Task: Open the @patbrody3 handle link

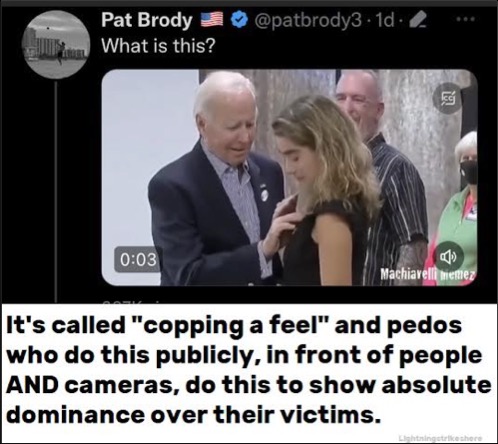Action: (x=308, y=21)
